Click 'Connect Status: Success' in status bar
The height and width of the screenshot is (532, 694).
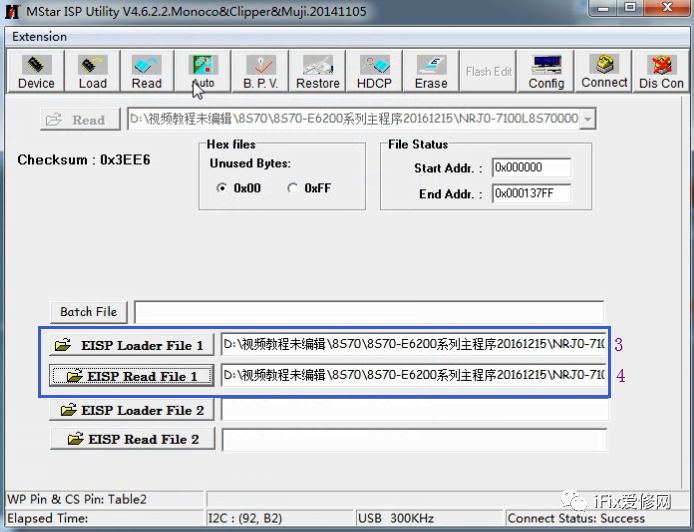pos(576,518)
